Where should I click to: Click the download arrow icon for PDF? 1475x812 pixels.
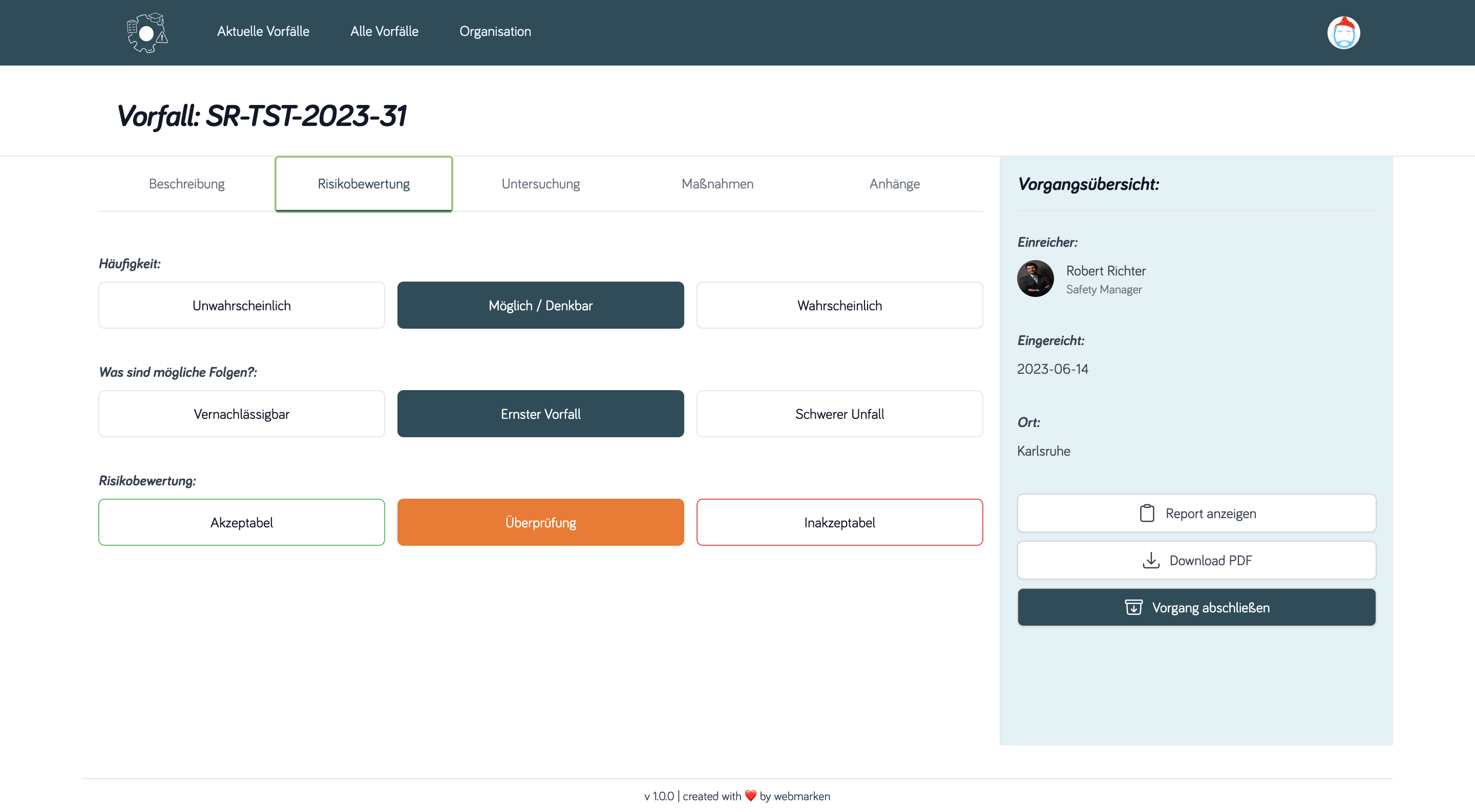tap(1150, 560)
